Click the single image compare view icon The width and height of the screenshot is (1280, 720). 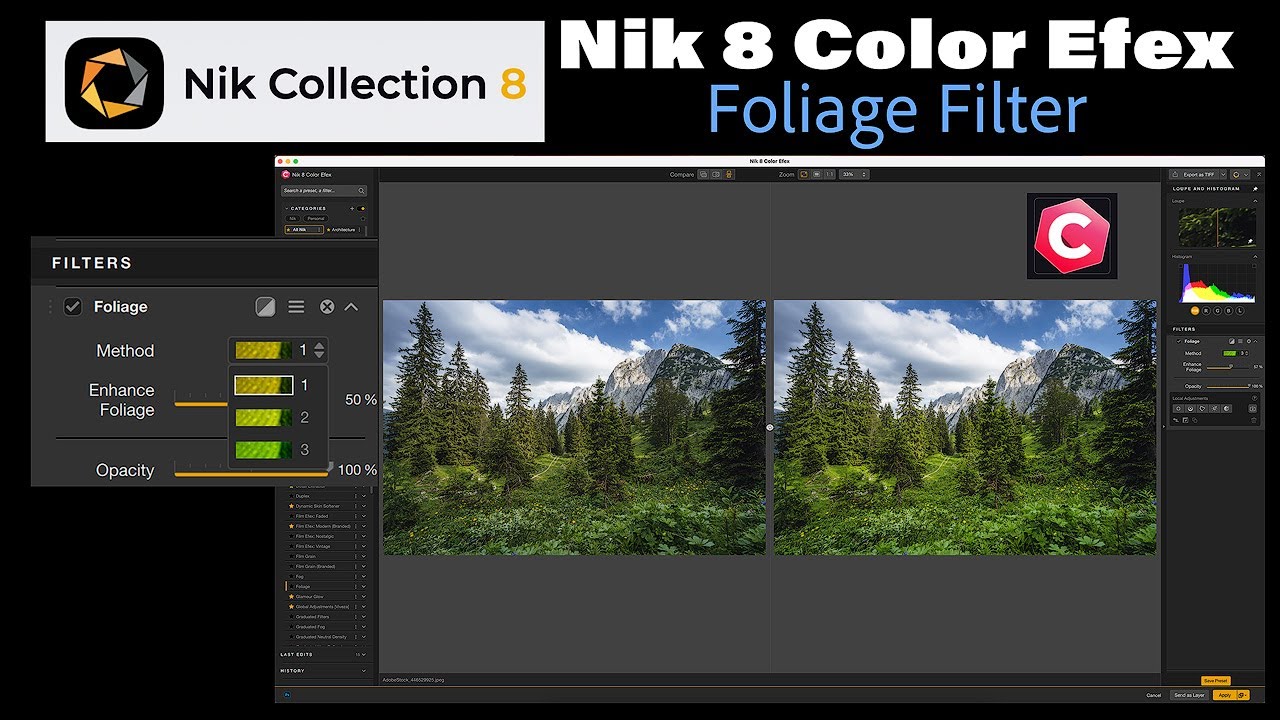click(x=703, y=174)
